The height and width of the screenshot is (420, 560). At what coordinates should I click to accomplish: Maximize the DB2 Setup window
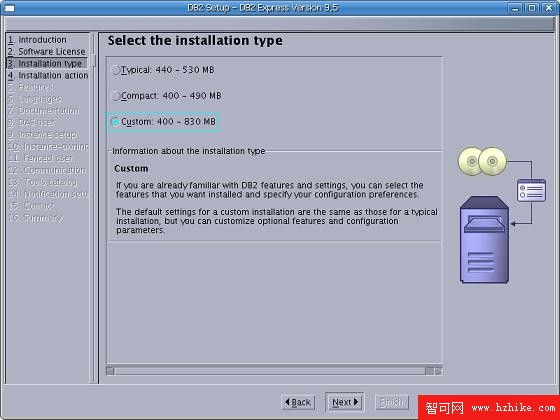click(x=532, y=8)
